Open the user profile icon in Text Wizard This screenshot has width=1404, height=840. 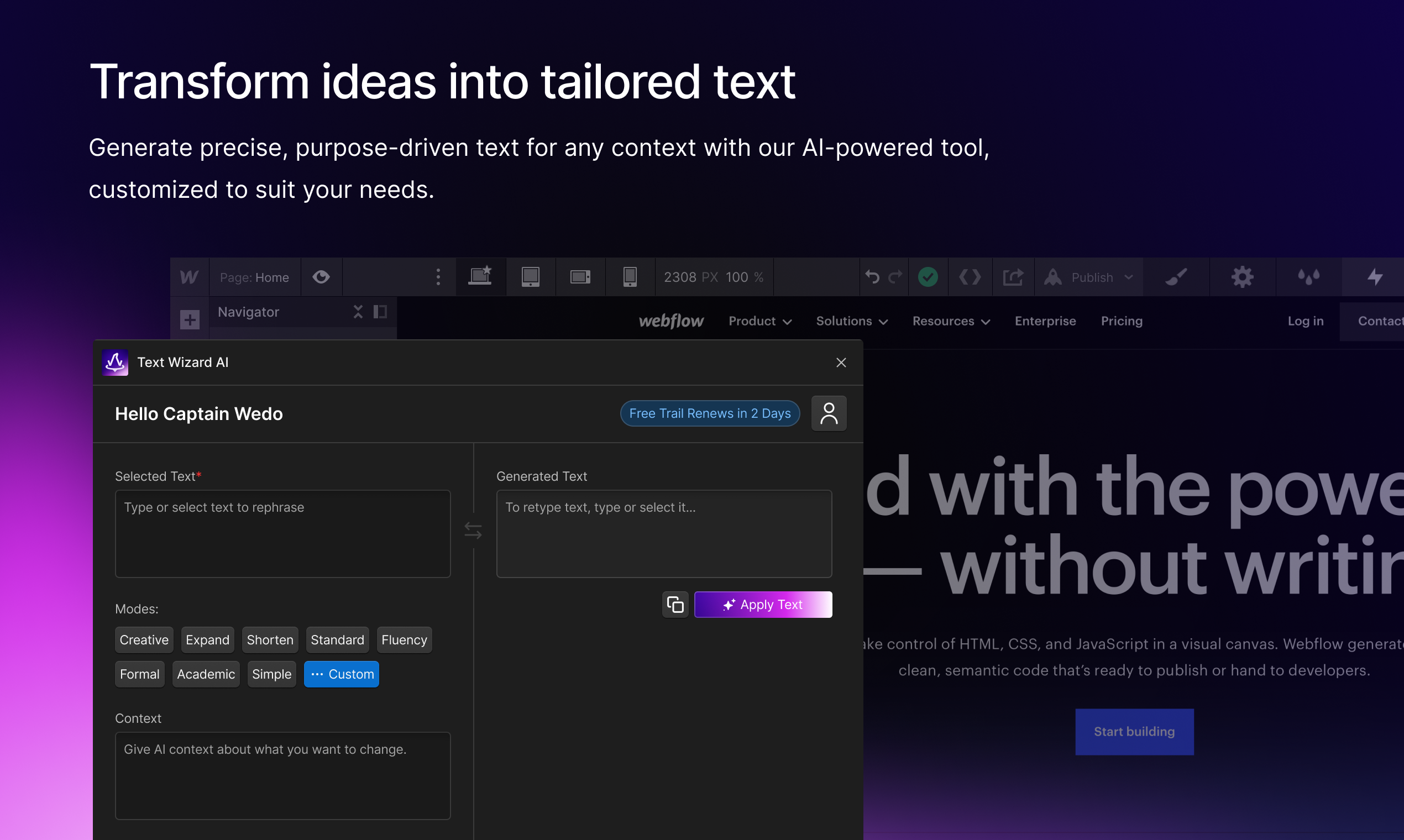pos(829,413)
